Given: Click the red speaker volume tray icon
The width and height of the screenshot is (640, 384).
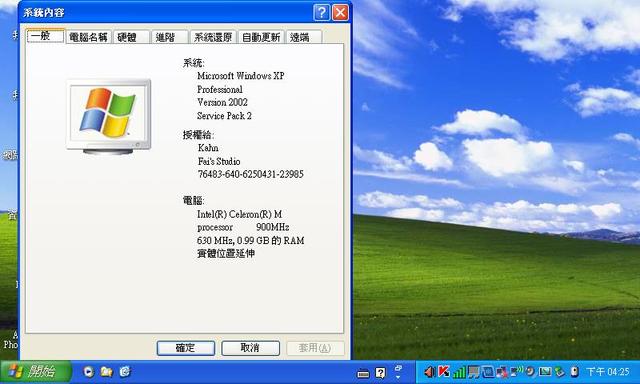Looking at the screenshot, I should (x=429, y=371).
